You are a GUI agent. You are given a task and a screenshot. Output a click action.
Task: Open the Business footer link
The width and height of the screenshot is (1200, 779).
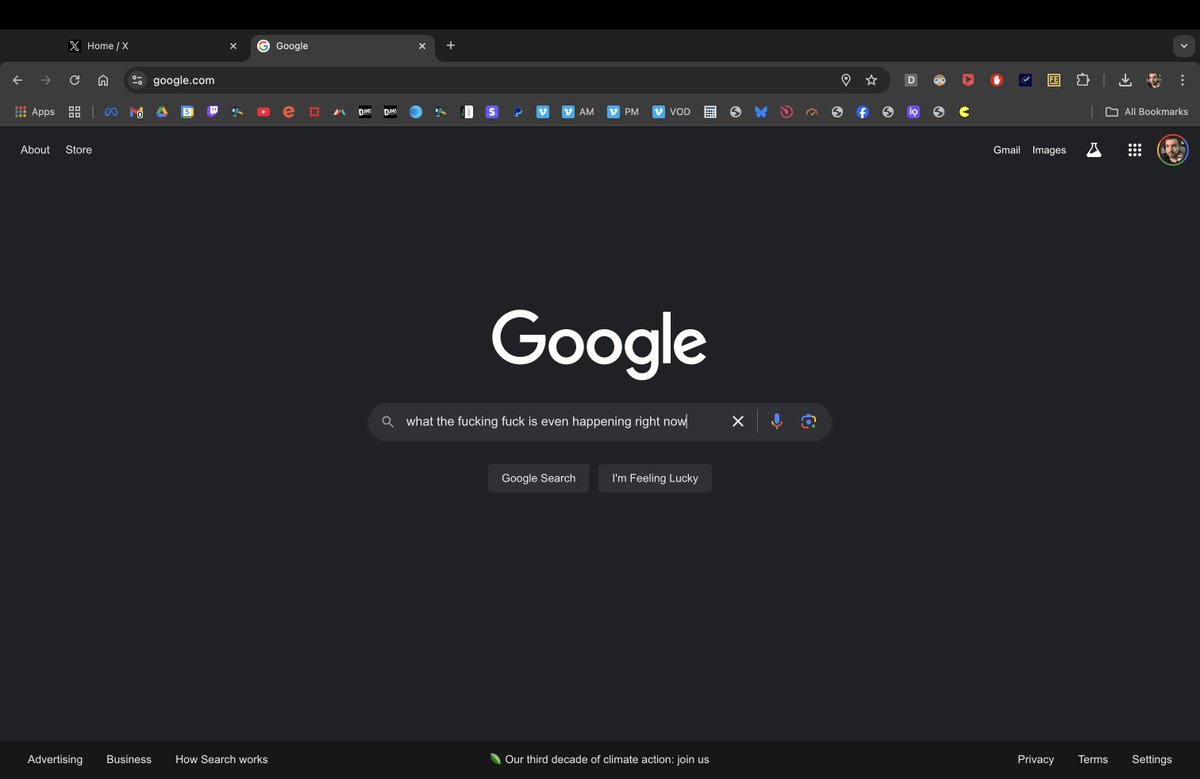(x=129, y=760)
